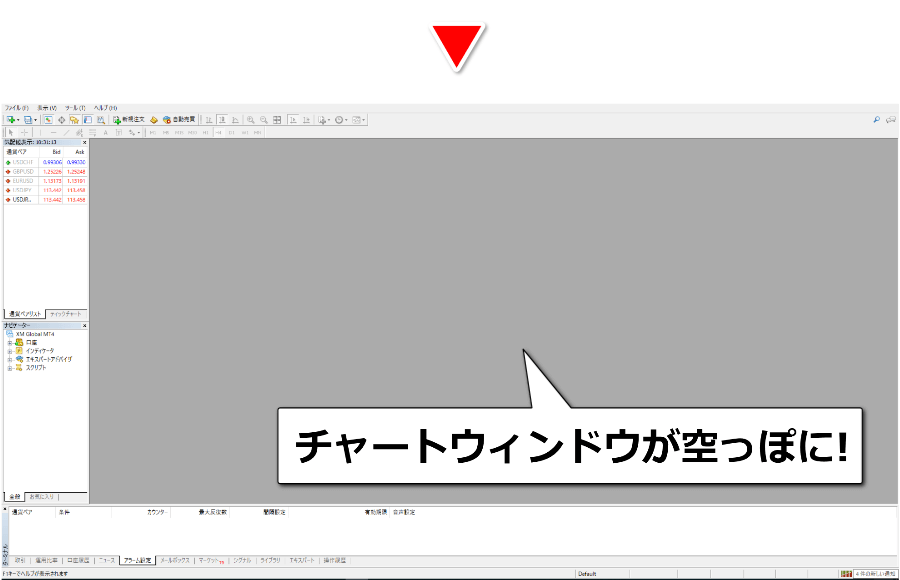Select the vertical line tool
The image size is (900, 580).
(x=40, y=133)
